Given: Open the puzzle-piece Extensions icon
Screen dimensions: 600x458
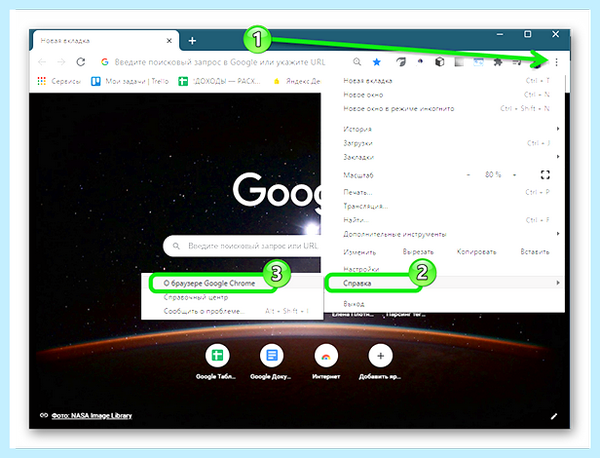Looking at the screenshot, I should click(498, 62).
